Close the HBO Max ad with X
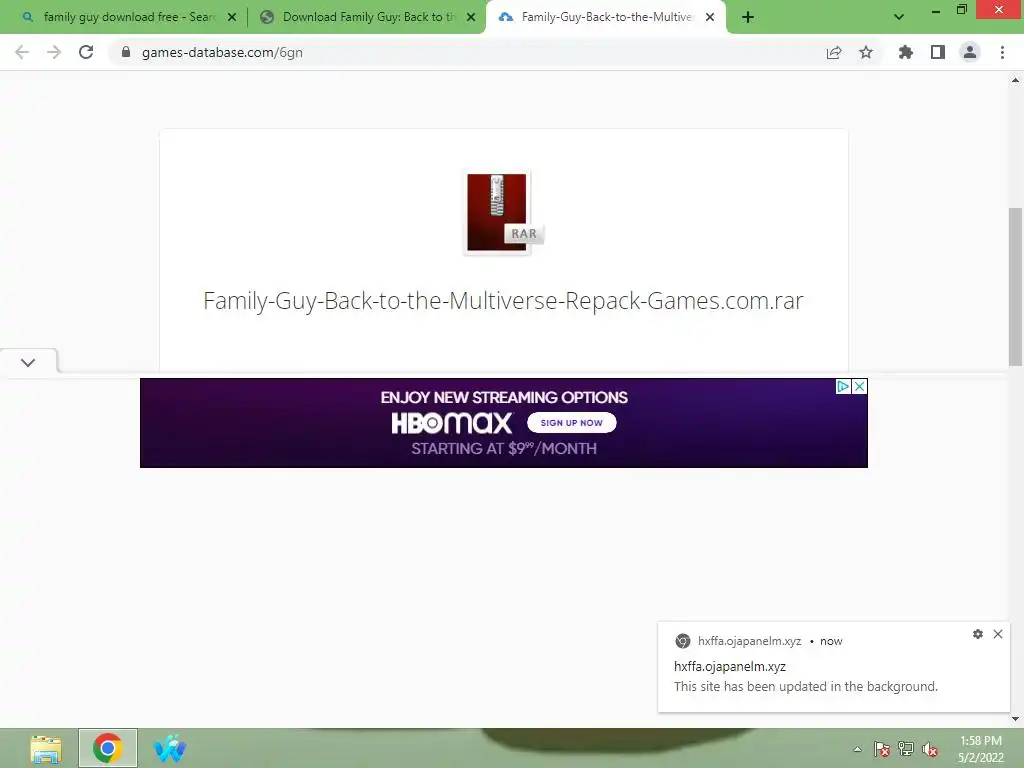 point(860,387)
